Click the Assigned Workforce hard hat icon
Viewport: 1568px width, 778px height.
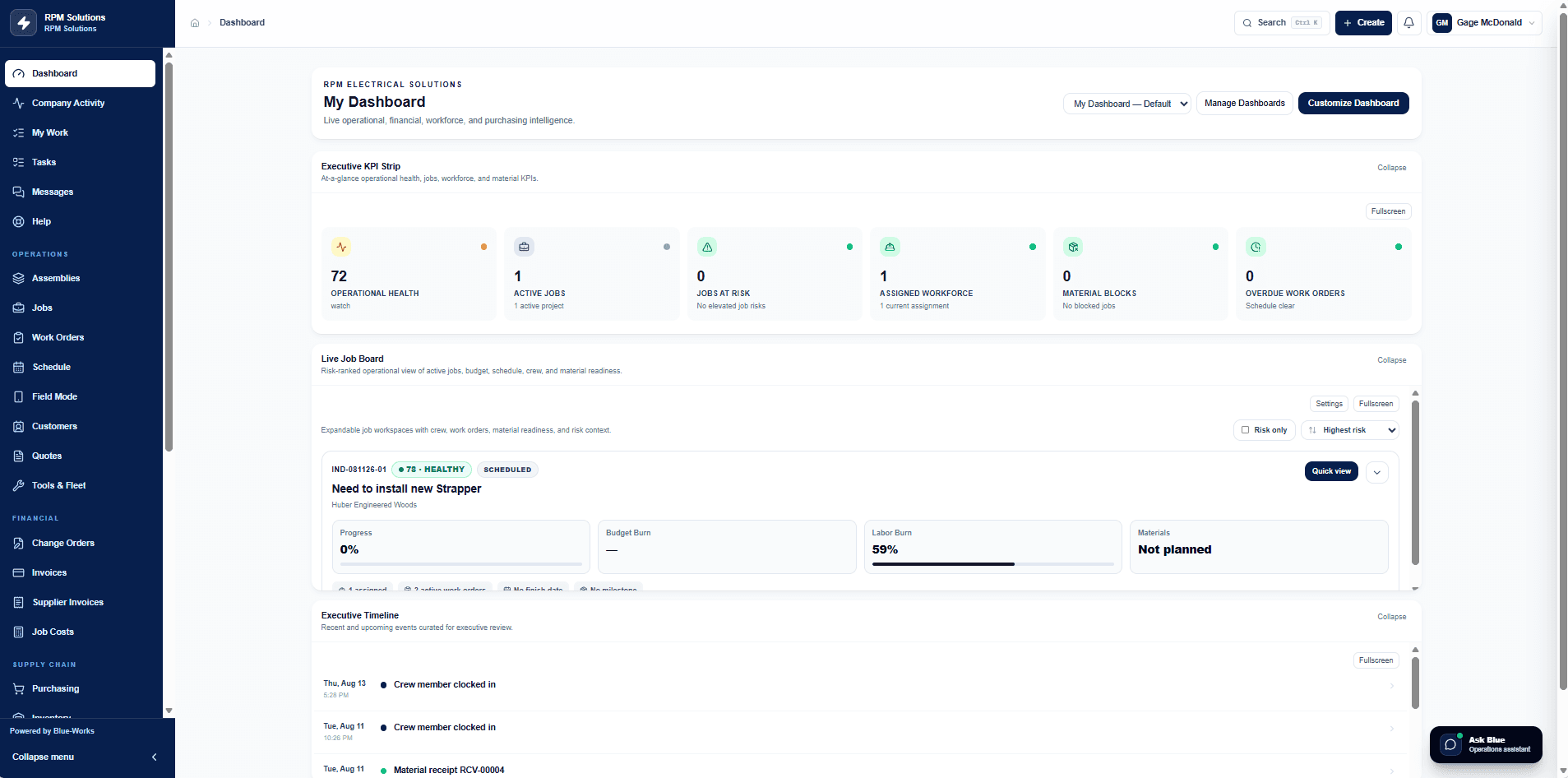[890, 247]
